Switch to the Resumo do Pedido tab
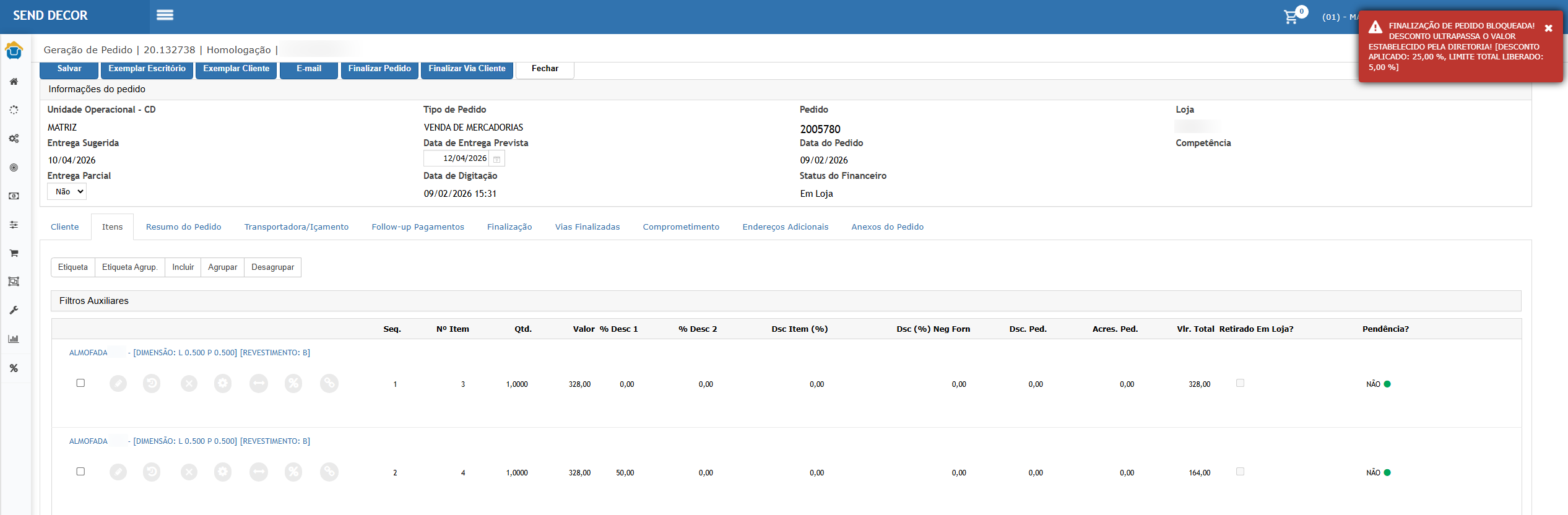This screenshot has width=1568, height=515. tap(183, 227)
